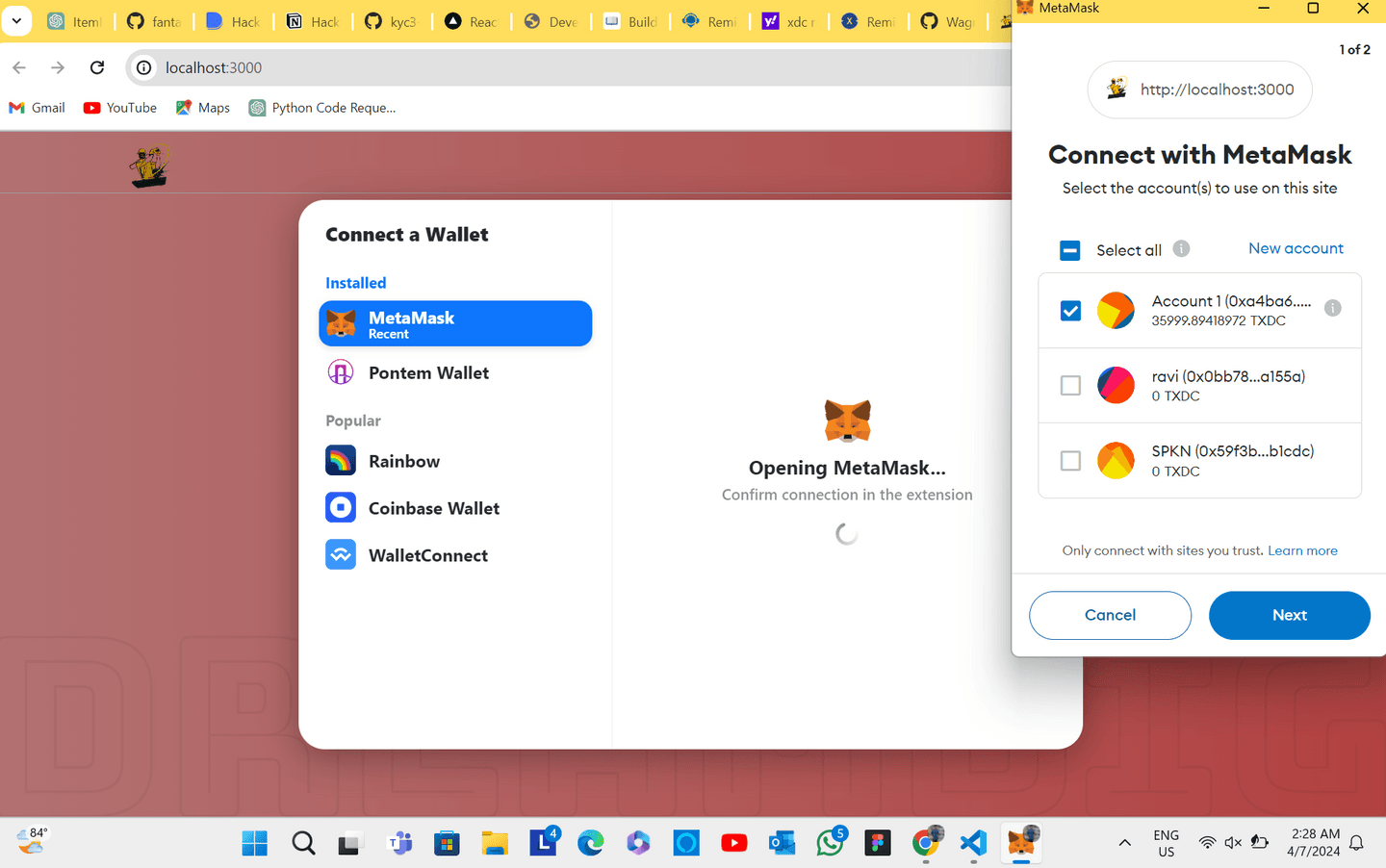Check the SPKN account checkbox
Viewport: 1386px width, 868px height.
click(x=1070, y=461)
